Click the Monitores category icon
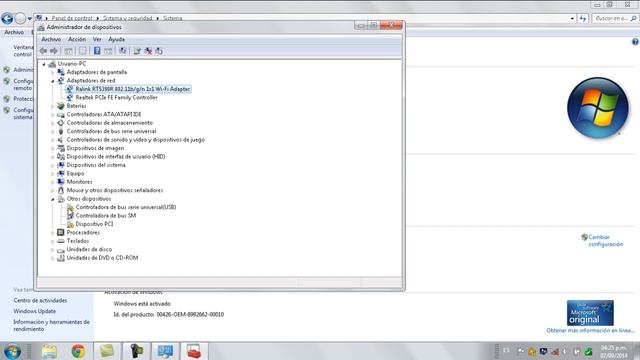 point(61,182)
